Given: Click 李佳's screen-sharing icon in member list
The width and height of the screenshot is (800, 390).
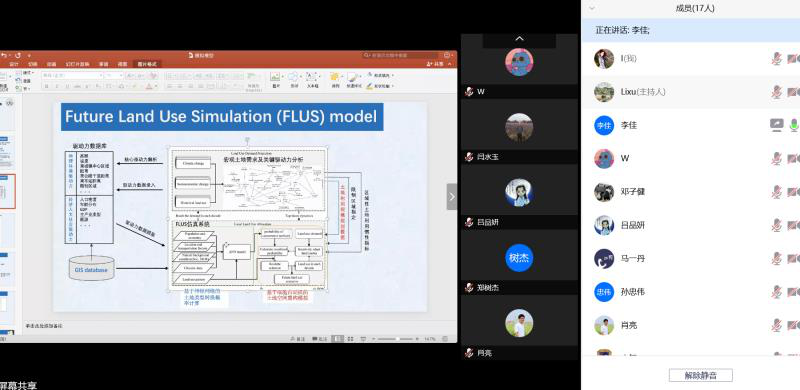Looking at the screenshot, I should [777, 125].
